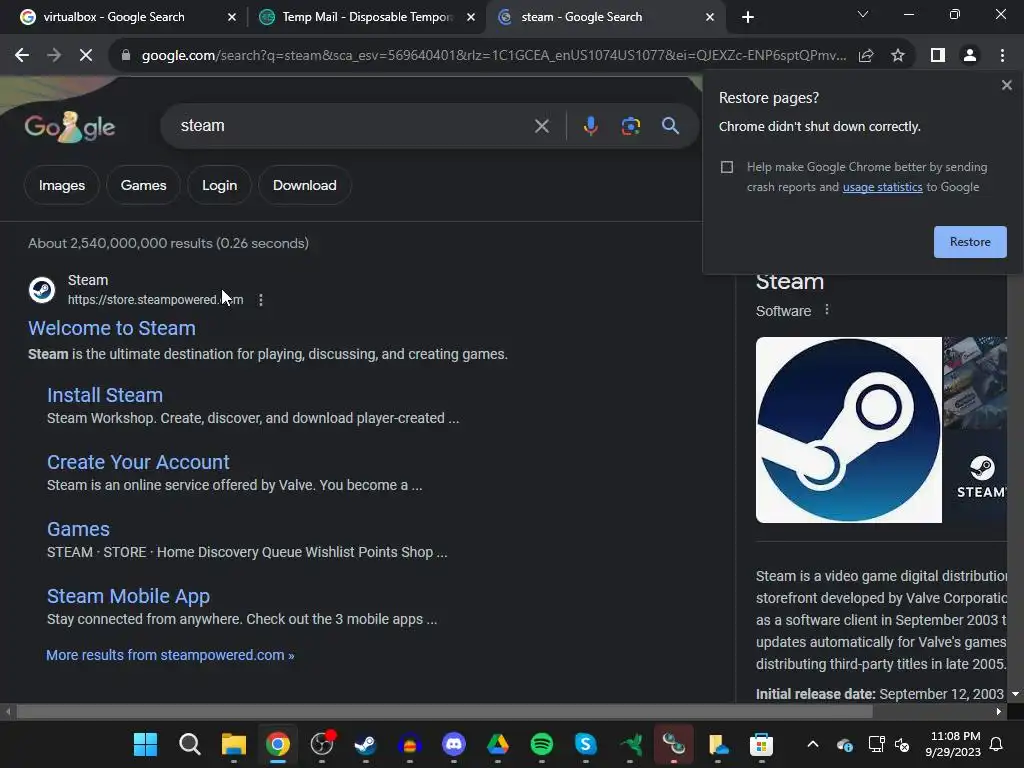This screenshot has height=768, width=1024.
Task: Enable sending crash reports checkbox
Action: pyautogui.click(x=727, y=167)
